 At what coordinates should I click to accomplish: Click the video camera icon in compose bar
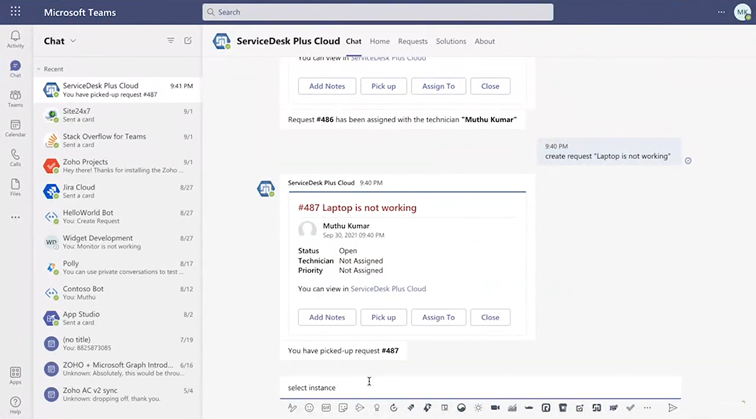[x=495, y=408]
